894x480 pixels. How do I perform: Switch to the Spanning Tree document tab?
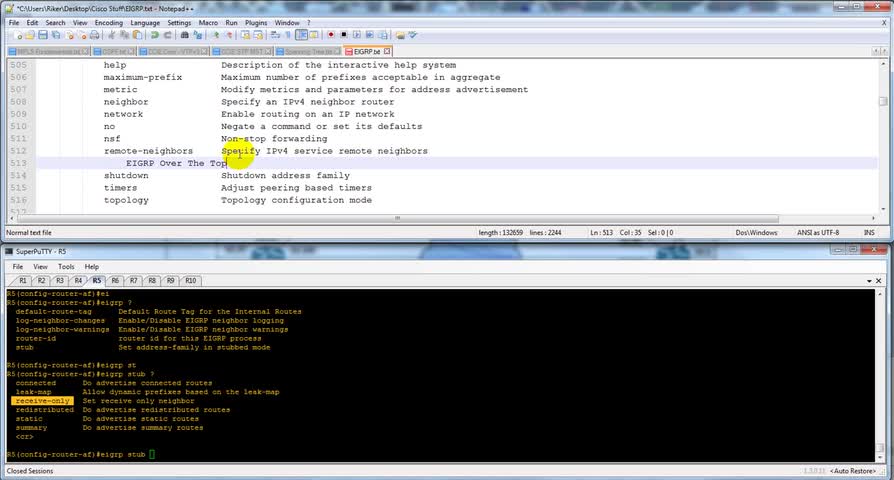(308, 51)
